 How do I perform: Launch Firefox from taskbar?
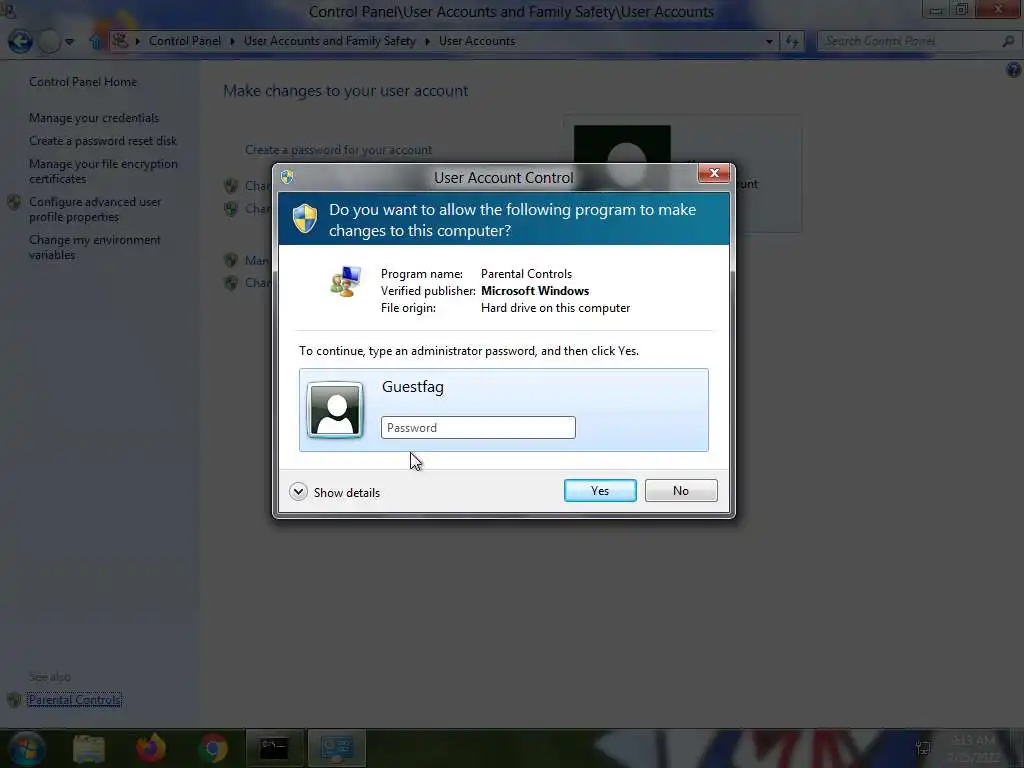[x=151, y=748]
